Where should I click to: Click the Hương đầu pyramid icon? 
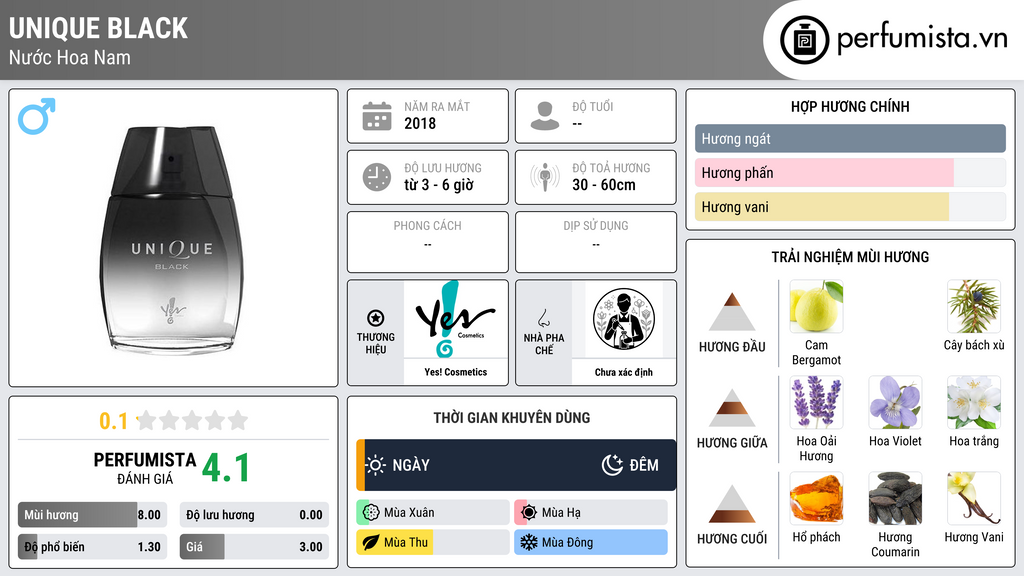732,312
